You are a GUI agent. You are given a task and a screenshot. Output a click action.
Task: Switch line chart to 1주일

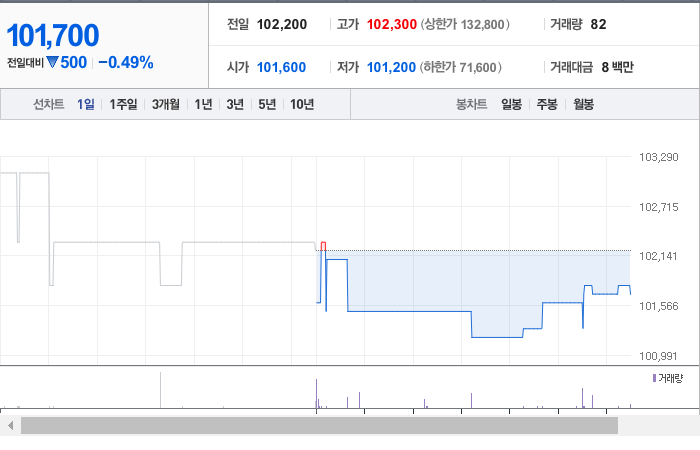pos(123,104)
